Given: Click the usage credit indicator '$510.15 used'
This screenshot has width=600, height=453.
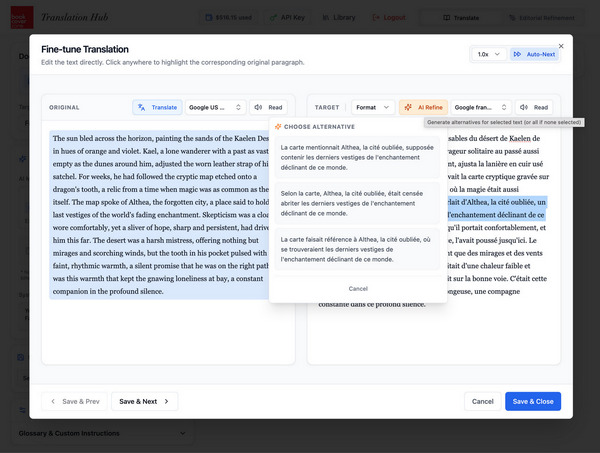Looking at the screenshot, I should 229,18.
